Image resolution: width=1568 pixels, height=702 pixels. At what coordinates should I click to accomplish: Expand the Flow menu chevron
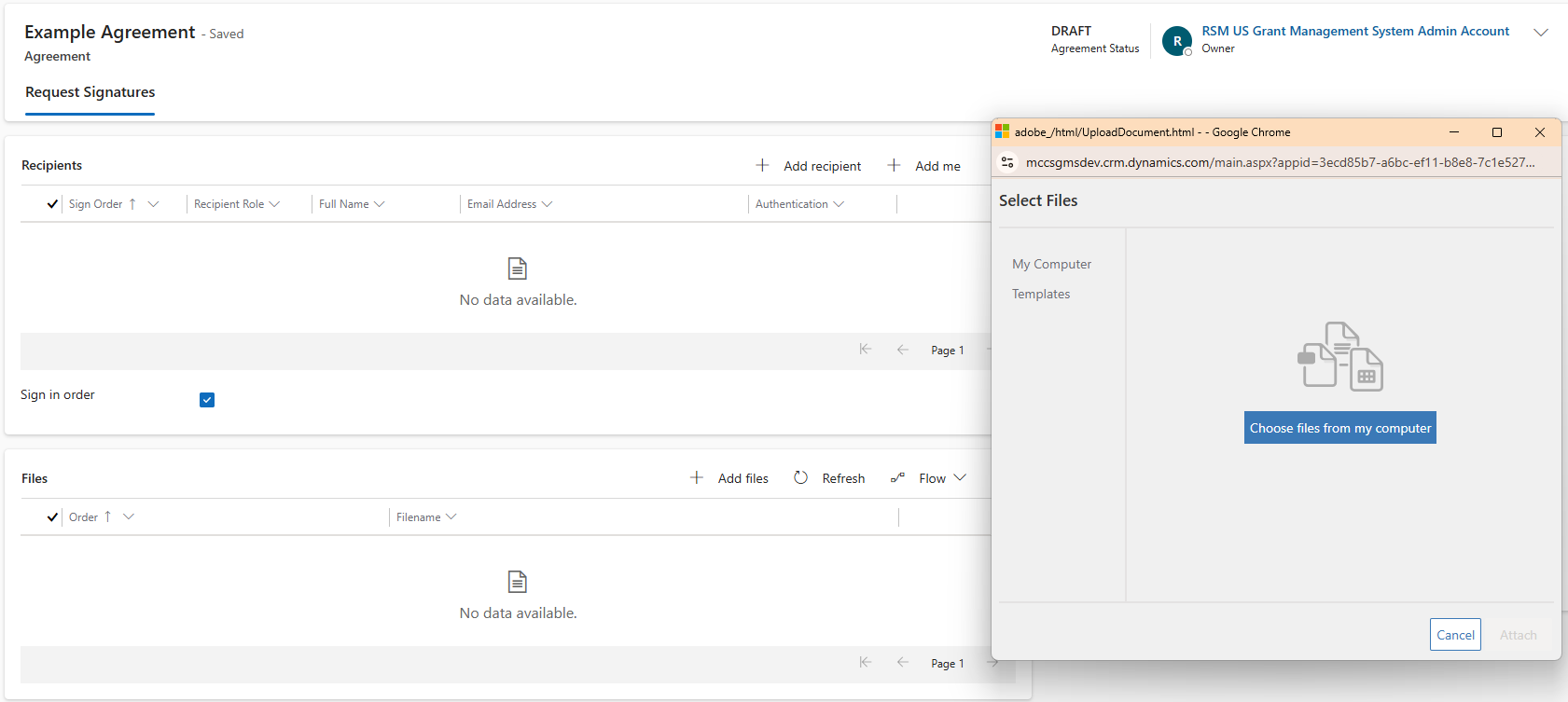pos(960,477)
